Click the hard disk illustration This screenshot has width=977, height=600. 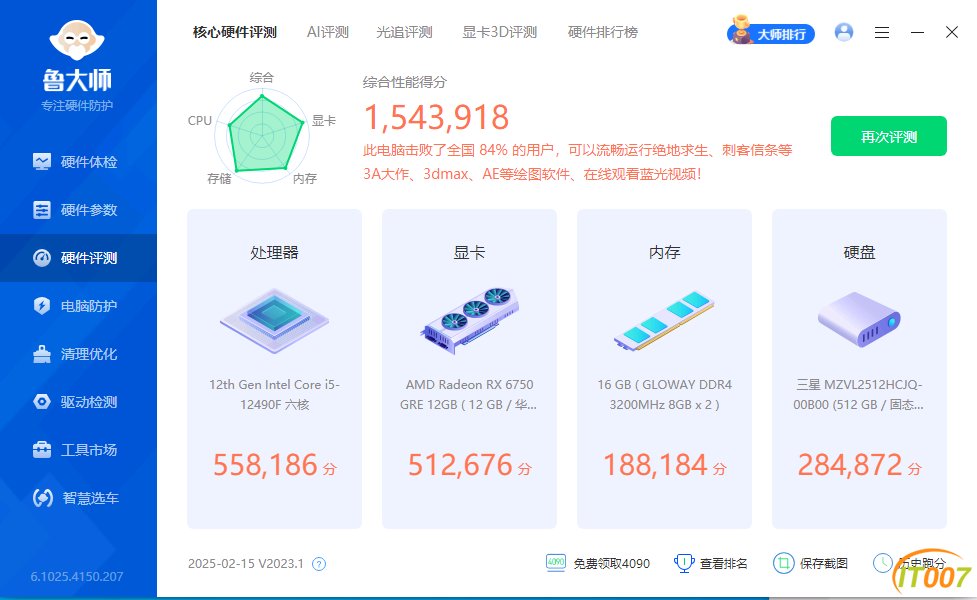859,320
